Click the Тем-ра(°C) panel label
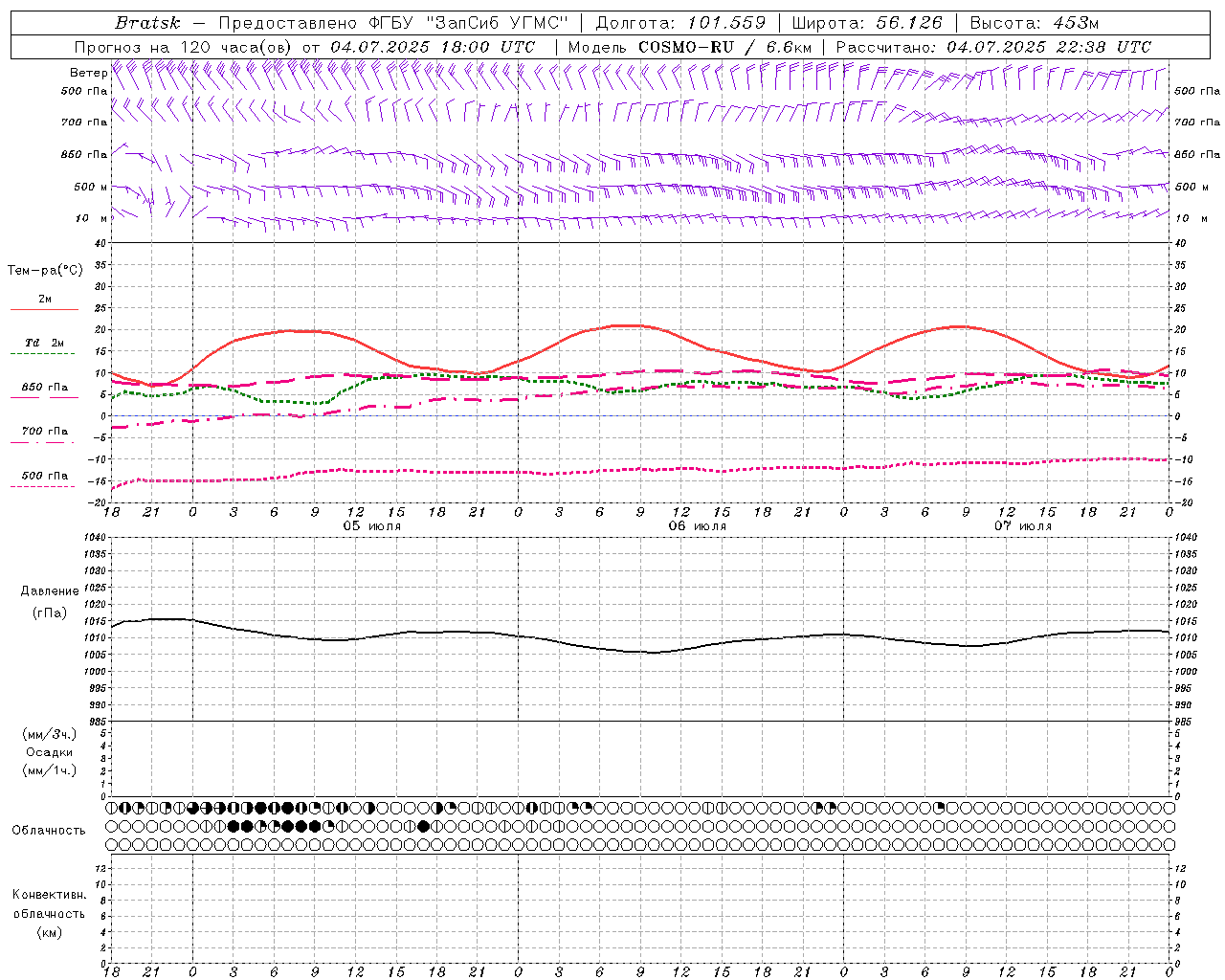Image resolution: width=1225 pixels, height=980 pixels. 45,271
